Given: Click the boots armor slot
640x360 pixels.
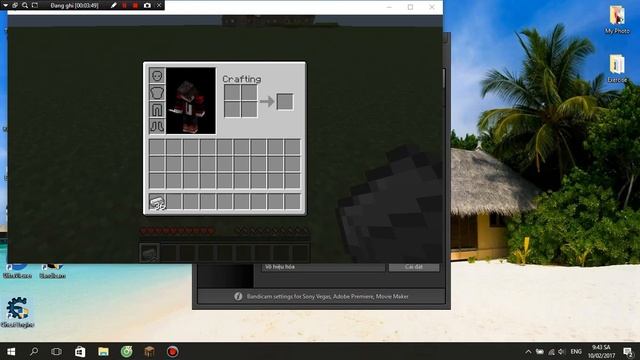Looking at the screenshot, I should (157, 126).
